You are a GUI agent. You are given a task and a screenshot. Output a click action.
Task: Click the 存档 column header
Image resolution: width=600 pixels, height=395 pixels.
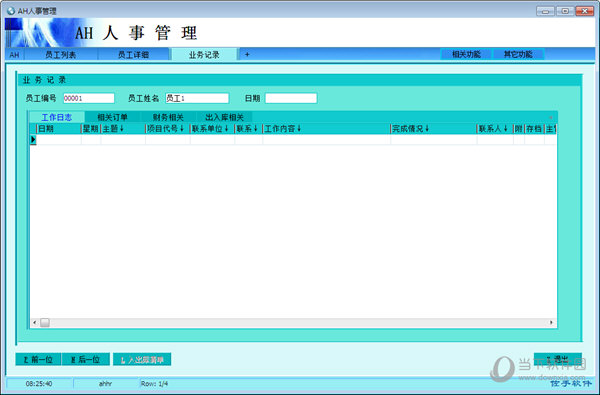(x=534, y=129)
